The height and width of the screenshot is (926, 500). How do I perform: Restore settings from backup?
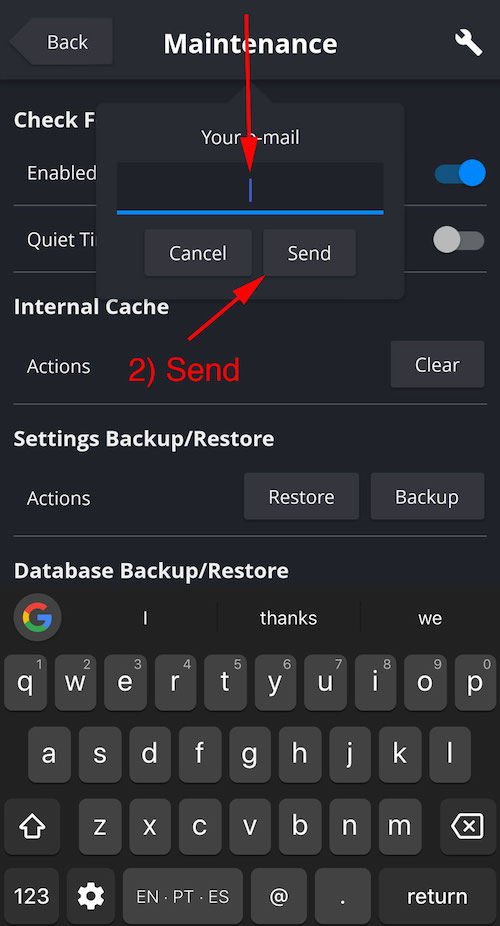click(x=301, y=497)
